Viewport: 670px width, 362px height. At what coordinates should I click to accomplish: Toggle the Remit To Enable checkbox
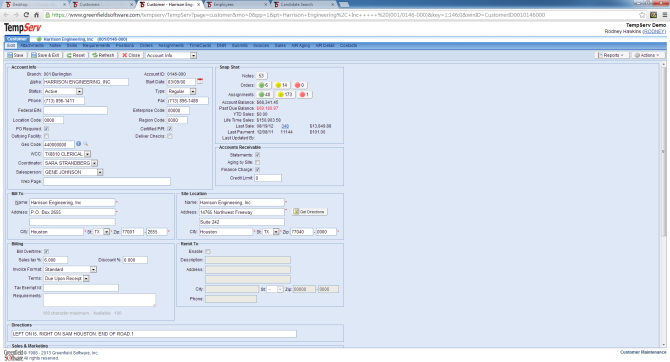pos(208,251)
